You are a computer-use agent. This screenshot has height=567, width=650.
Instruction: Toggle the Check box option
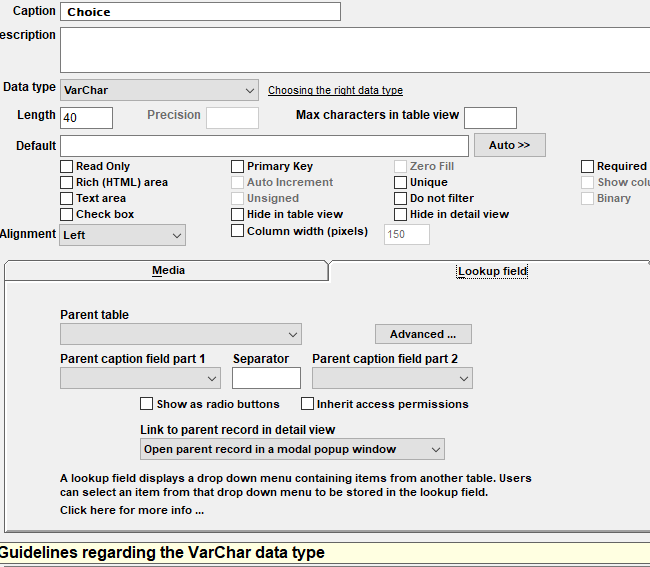pos(66,214)
